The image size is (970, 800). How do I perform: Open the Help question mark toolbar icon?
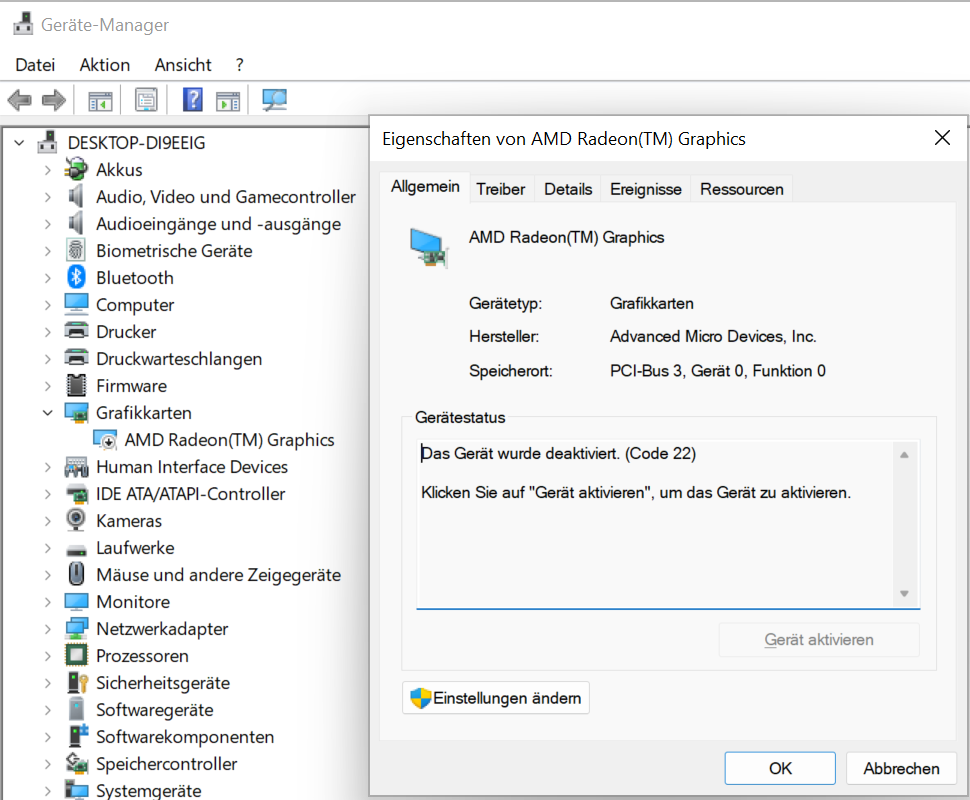pyautogui.click(x=192, y=99)
